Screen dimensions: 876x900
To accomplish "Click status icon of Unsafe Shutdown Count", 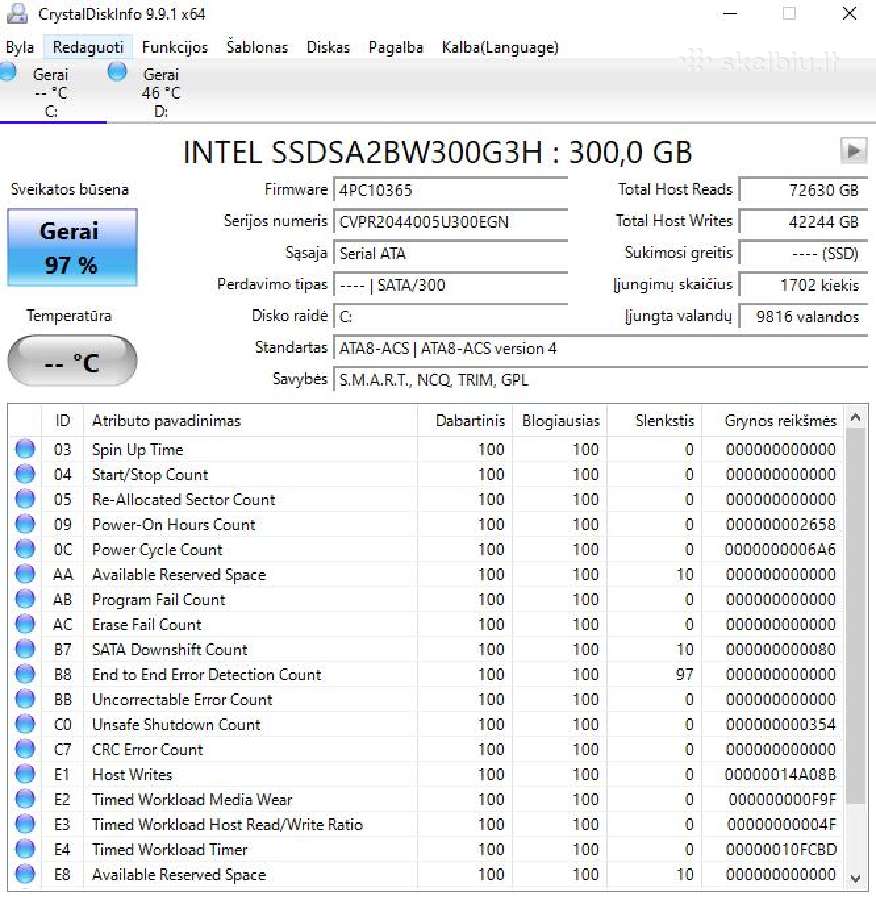I will pyautogui.click(x=25, y=724).
